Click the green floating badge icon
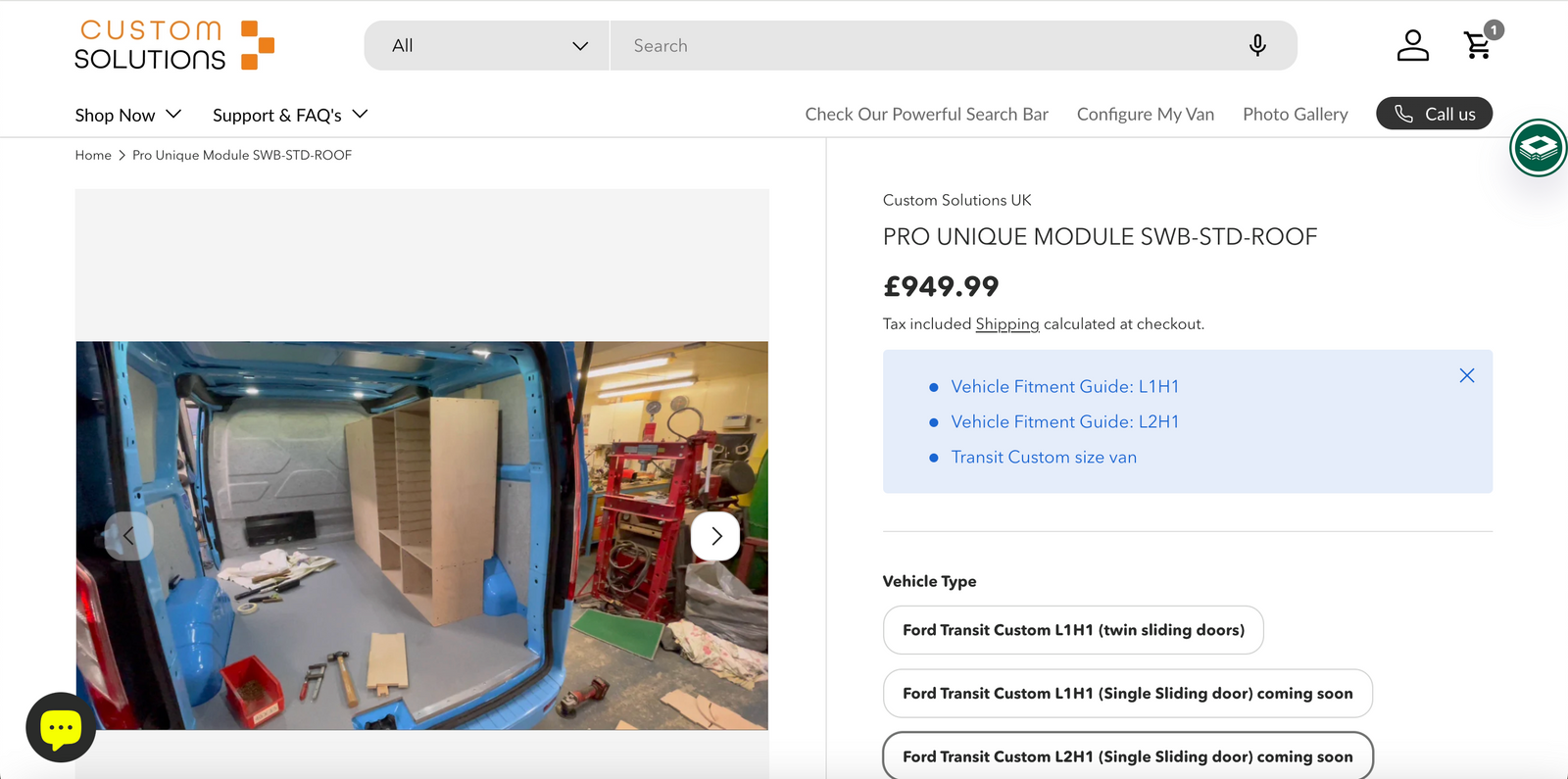This screenshot has height=779, width=1568. point(1538,148)
